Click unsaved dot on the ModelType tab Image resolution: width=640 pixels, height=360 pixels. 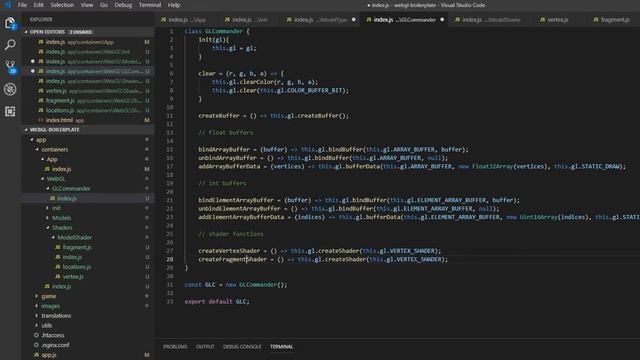[x=353, y=20]
